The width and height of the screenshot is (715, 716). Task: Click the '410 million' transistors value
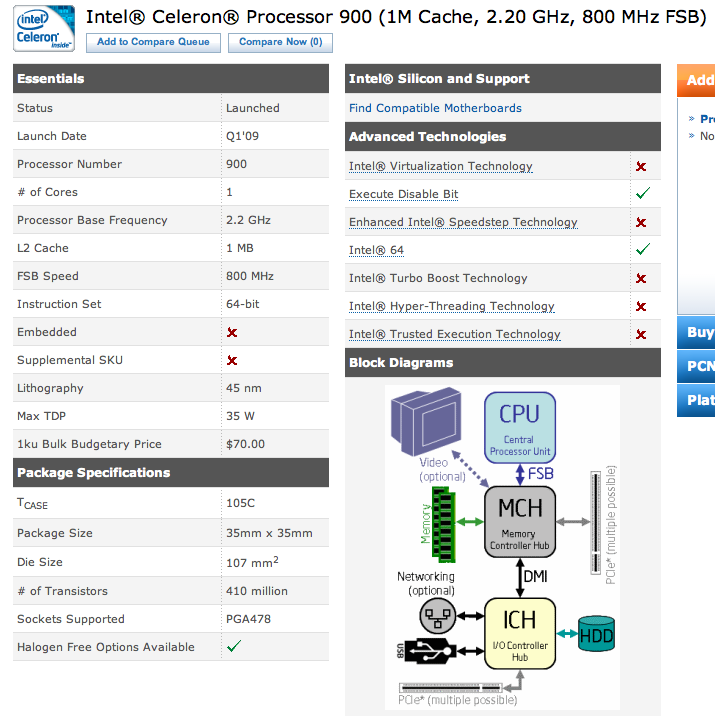(257, 591)
